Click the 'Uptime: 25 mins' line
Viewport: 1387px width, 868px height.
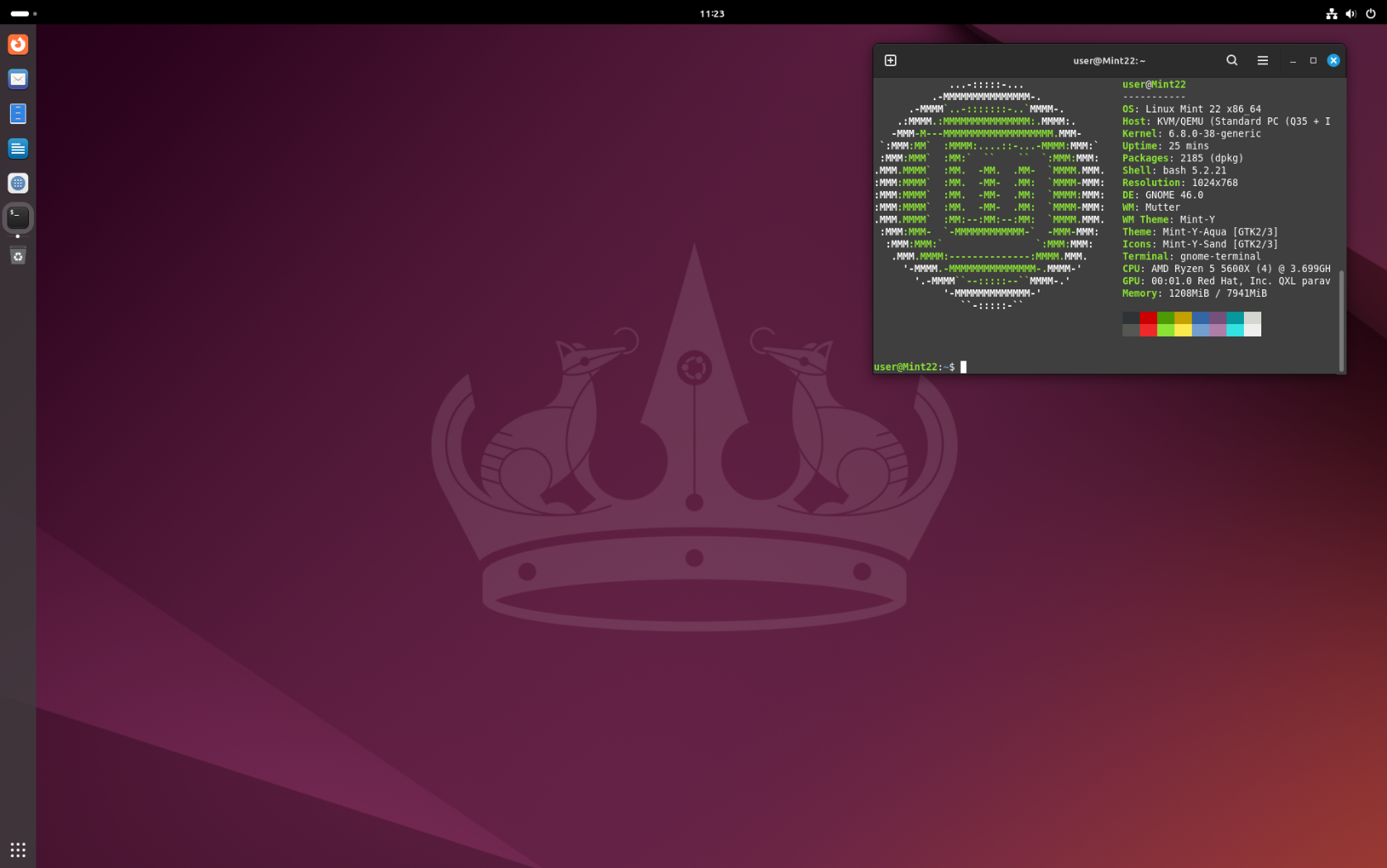pos(1165,146)
